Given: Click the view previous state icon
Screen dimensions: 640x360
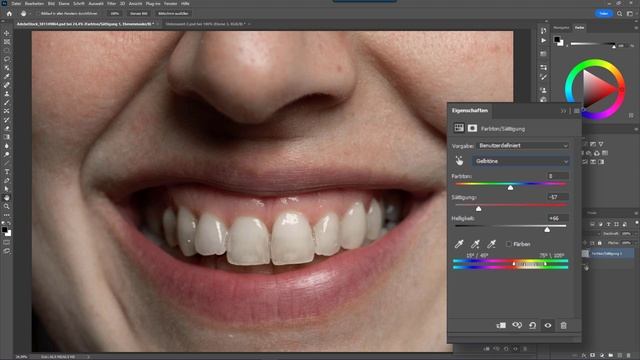Looking at the screenshot, I should click(517, 325).
